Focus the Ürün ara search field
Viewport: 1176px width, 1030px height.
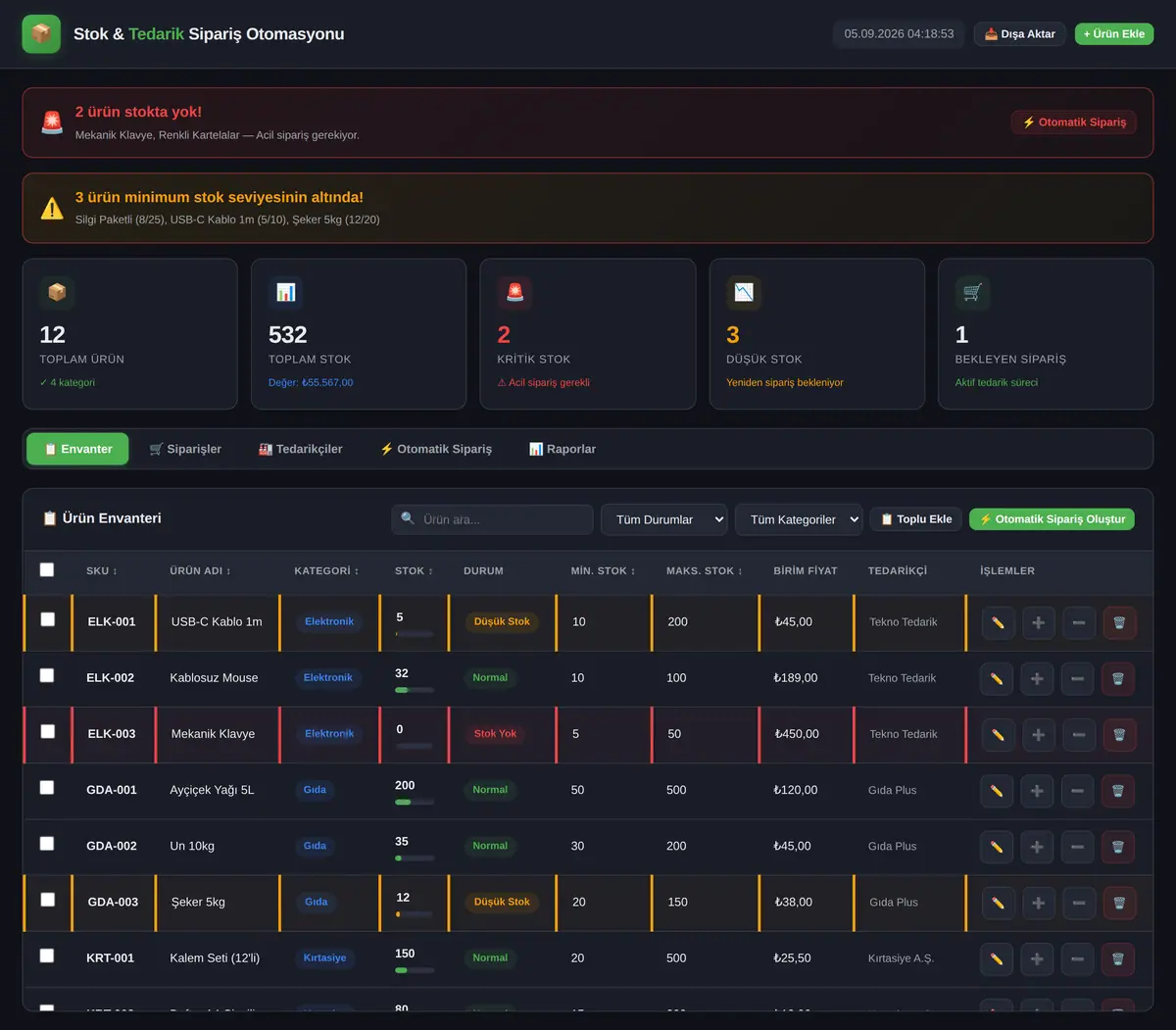(x=492, y=519)
